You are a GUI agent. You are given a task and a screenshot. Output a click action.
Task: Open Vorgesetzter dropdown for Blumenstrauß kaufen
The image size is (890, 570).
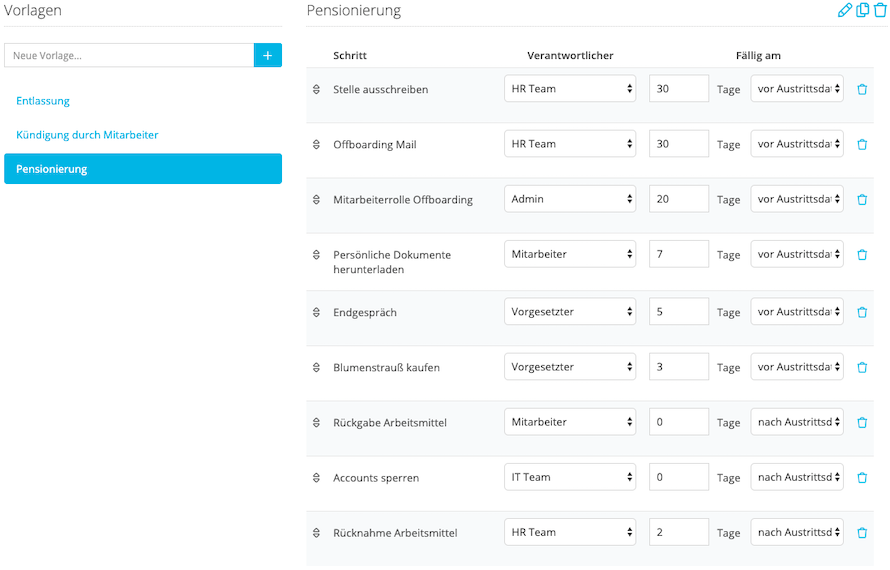pyautogui.click(x=570, y=367)
